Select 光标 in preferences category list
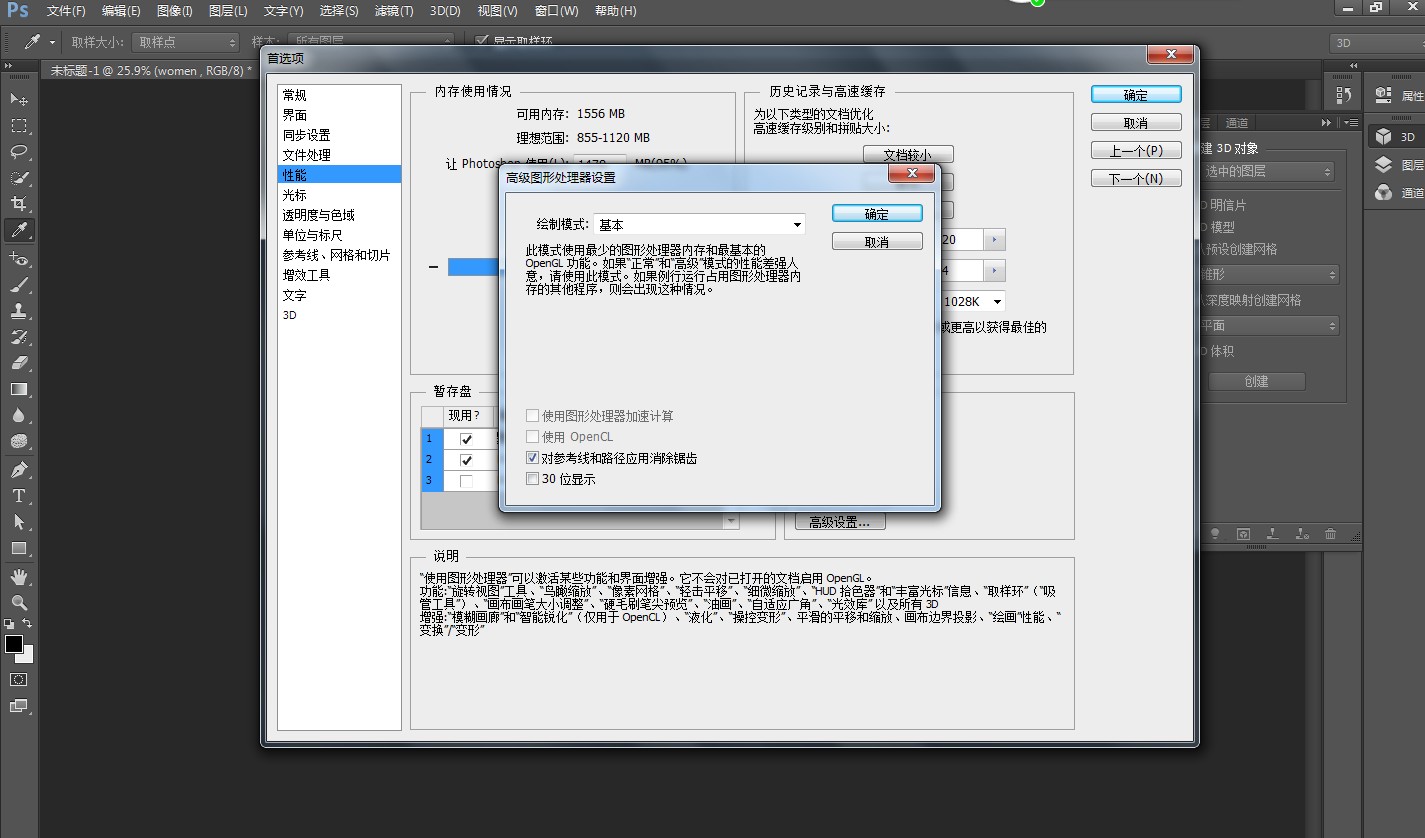Image resolution: width=1425 pixels, height=838 pixels. click(339, 195)
